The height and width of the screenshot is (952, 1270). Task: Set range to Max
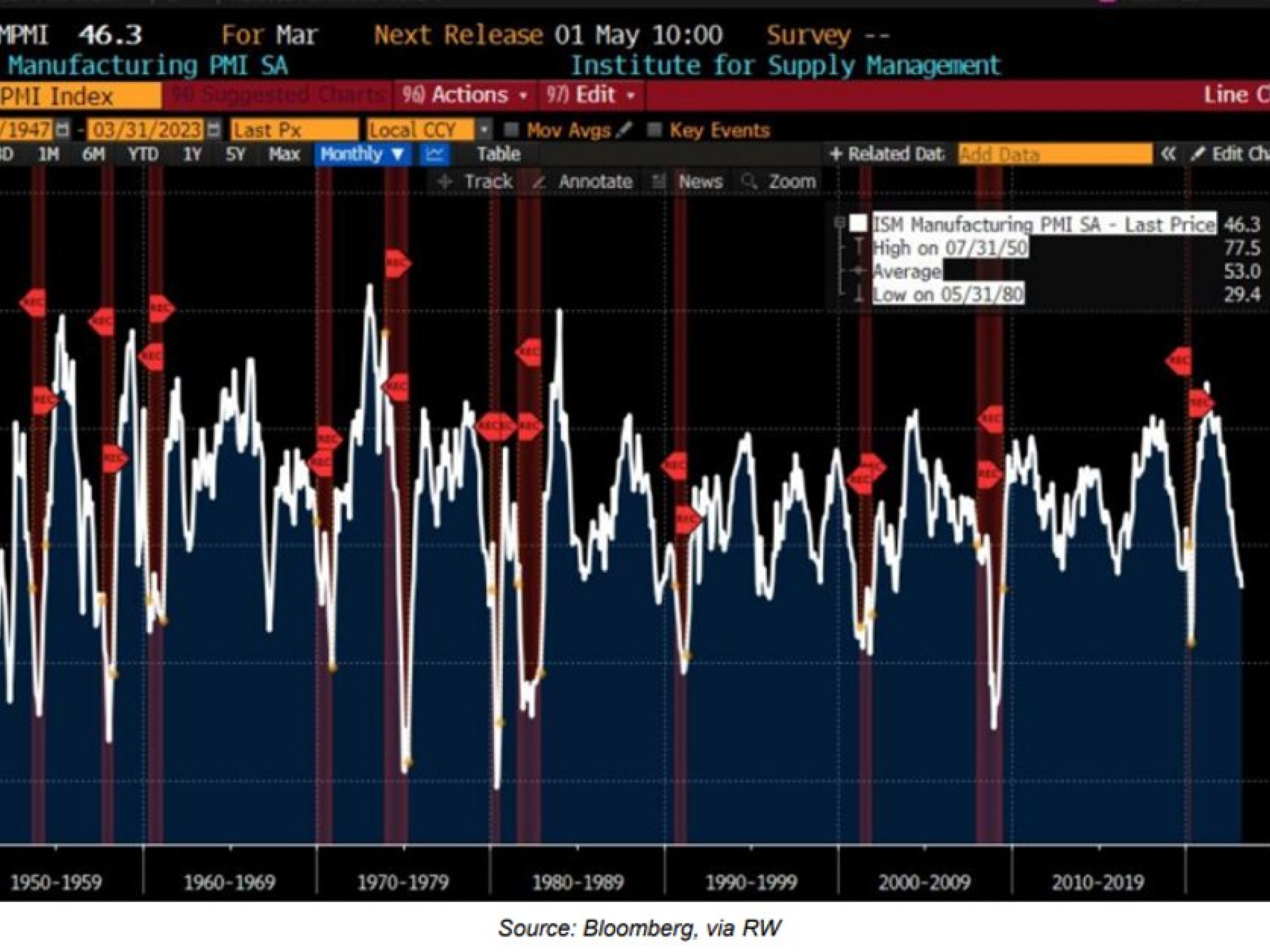click(x=283, y=154)
